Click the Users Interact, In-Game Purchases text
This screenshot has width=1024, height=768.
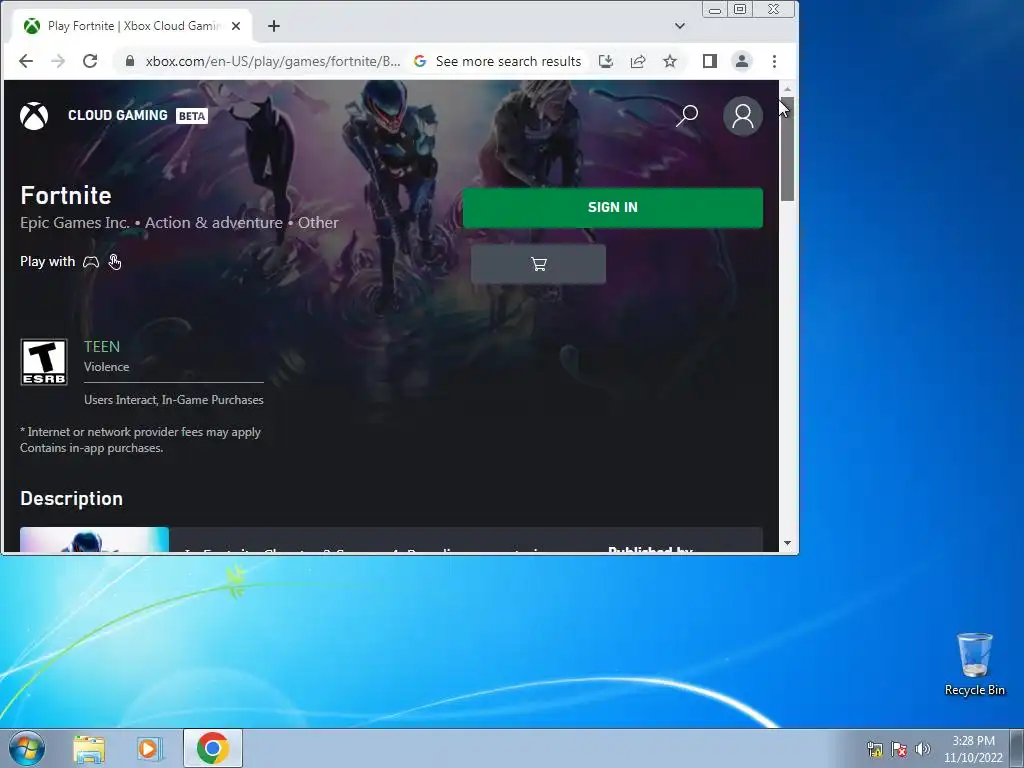174,400
